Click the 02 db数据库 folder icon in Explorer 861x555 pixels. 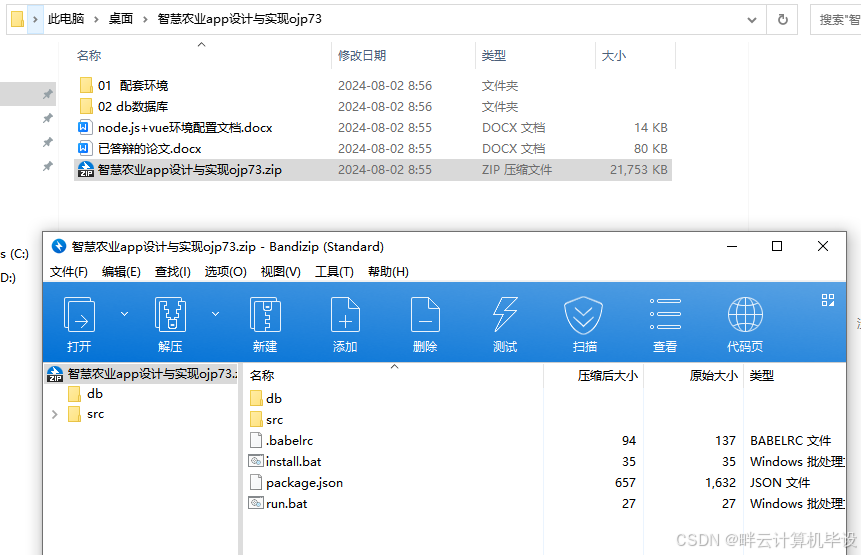pyautogui.click(x=86, y=106)
